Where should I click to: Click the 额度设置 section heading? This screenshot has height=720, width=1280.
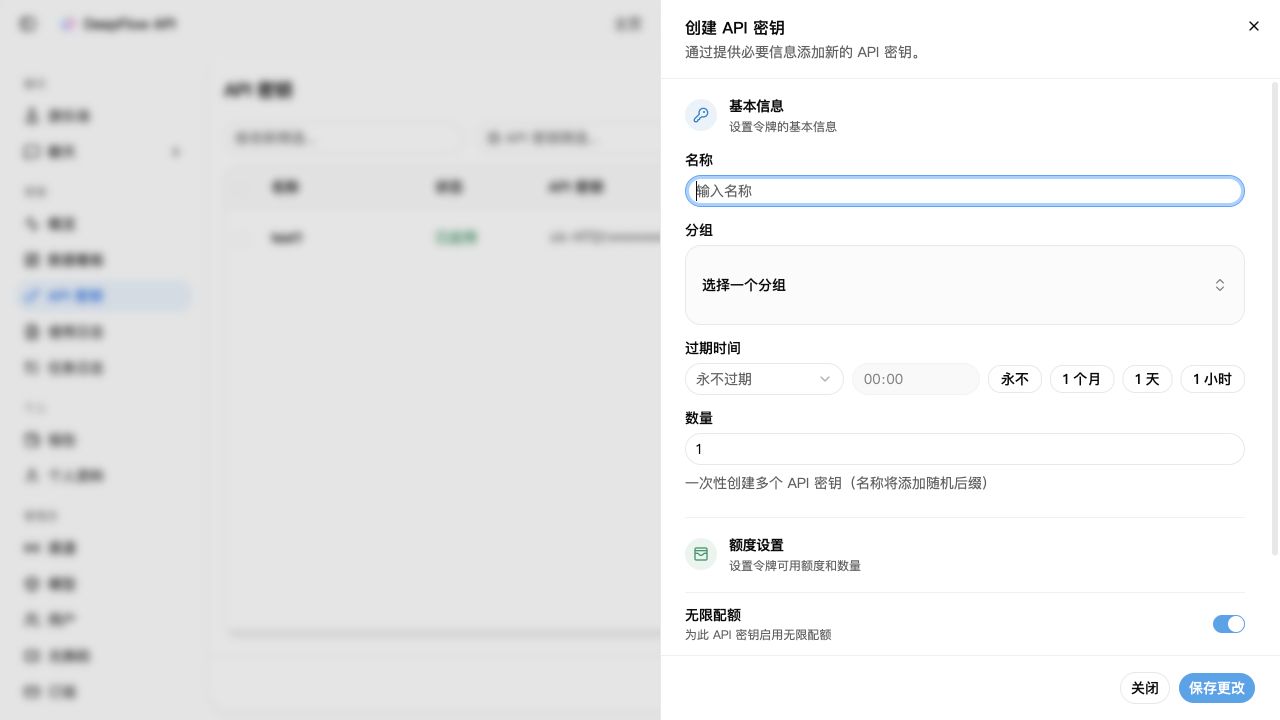756,545
